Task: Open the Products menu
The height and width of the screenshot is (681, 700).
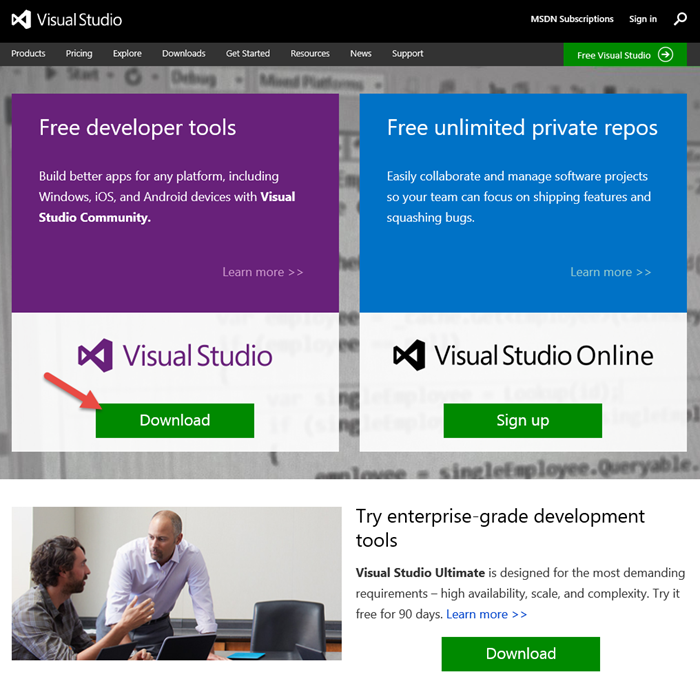Action: coord(28,54)
